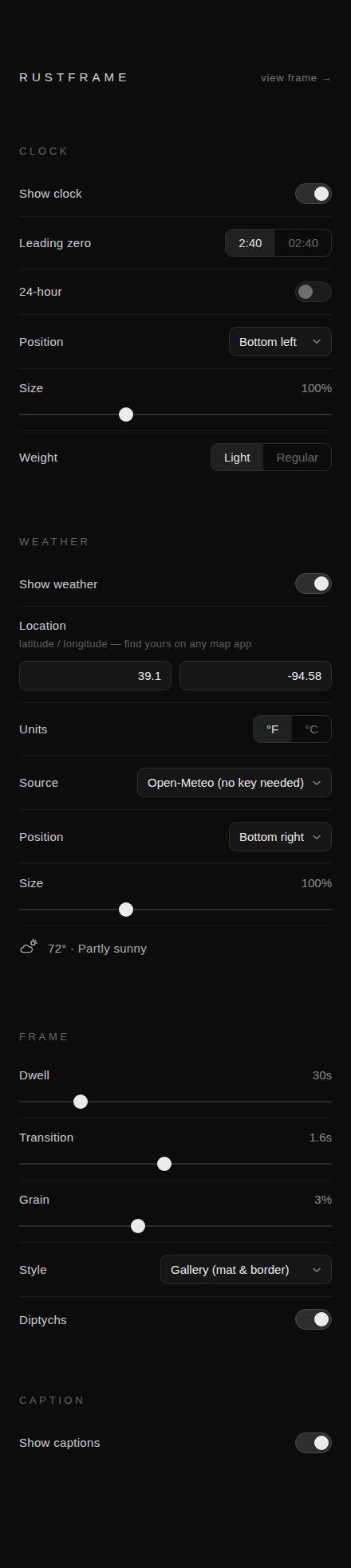The height and width of the screenshot is (1568, 351).
Task: Enable the 24-hour switch
Action: tap(314, 292)
